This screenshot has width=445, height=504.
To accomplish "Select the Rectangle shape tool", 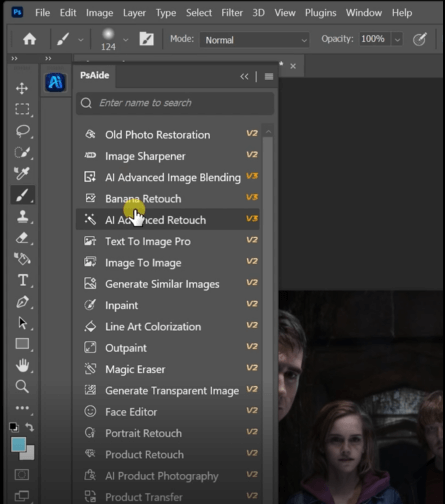I will [x=22, y=344].
